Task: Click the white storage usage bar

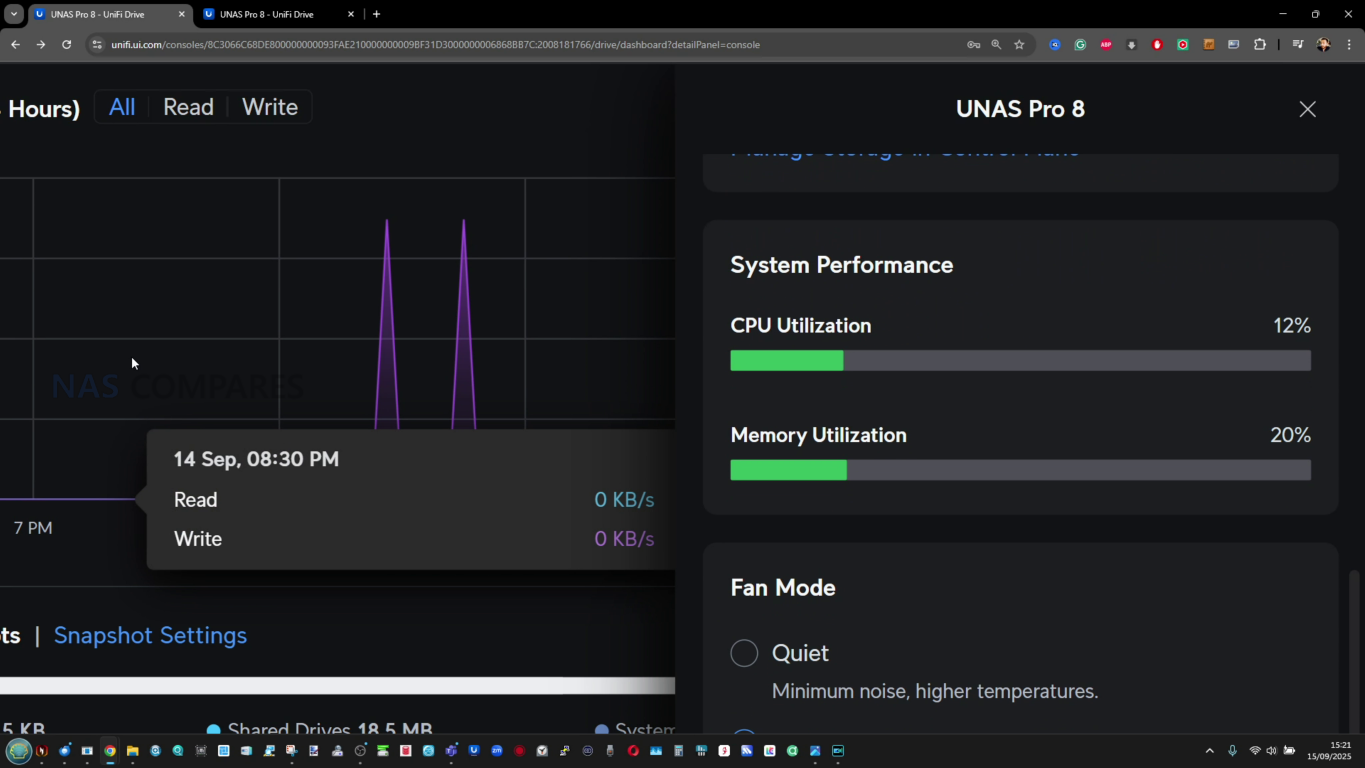Action: pos(337,685)
